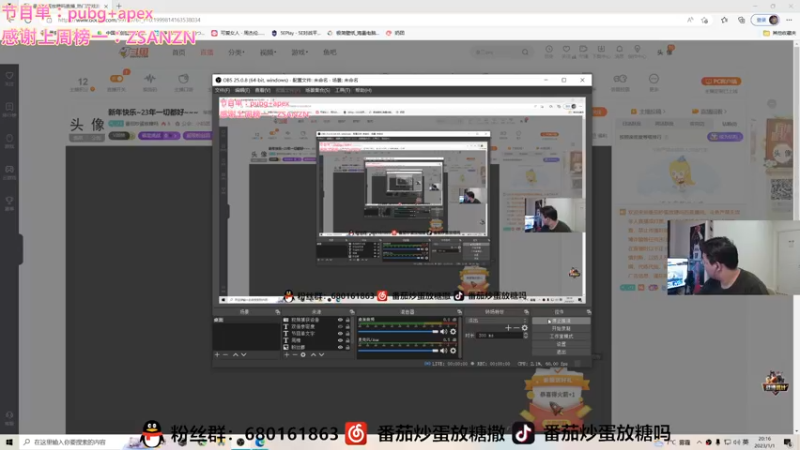Add transition with plus icon in Transitions panel
The width and height of the screenshot is (800, 450).
pyautogui.click(x=508, y=328)
